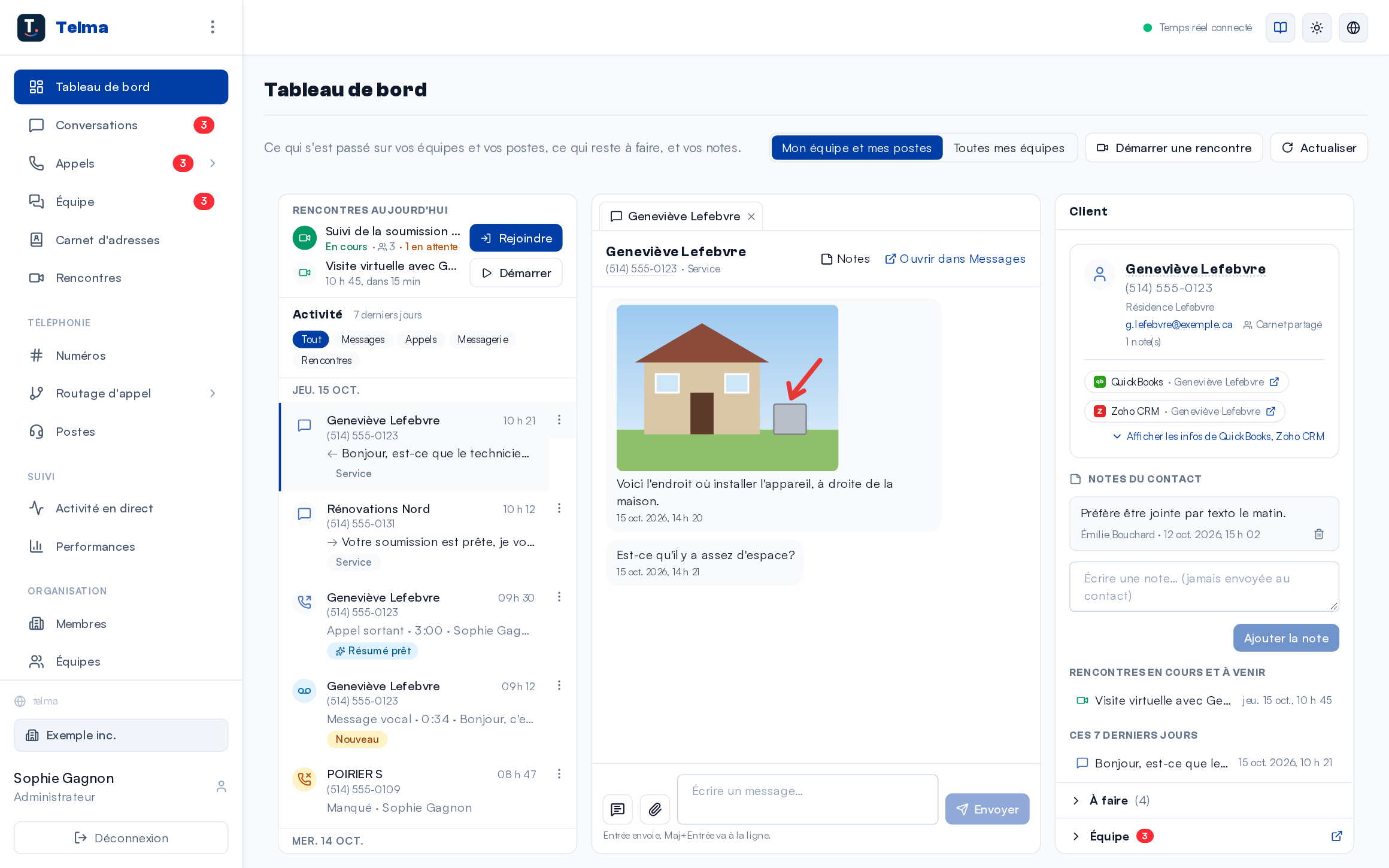This screenshot has width=1389, height=868.
Task: Expand Afficher les infos de QuickBooks, Zoho CRM
Action: 1219,436
